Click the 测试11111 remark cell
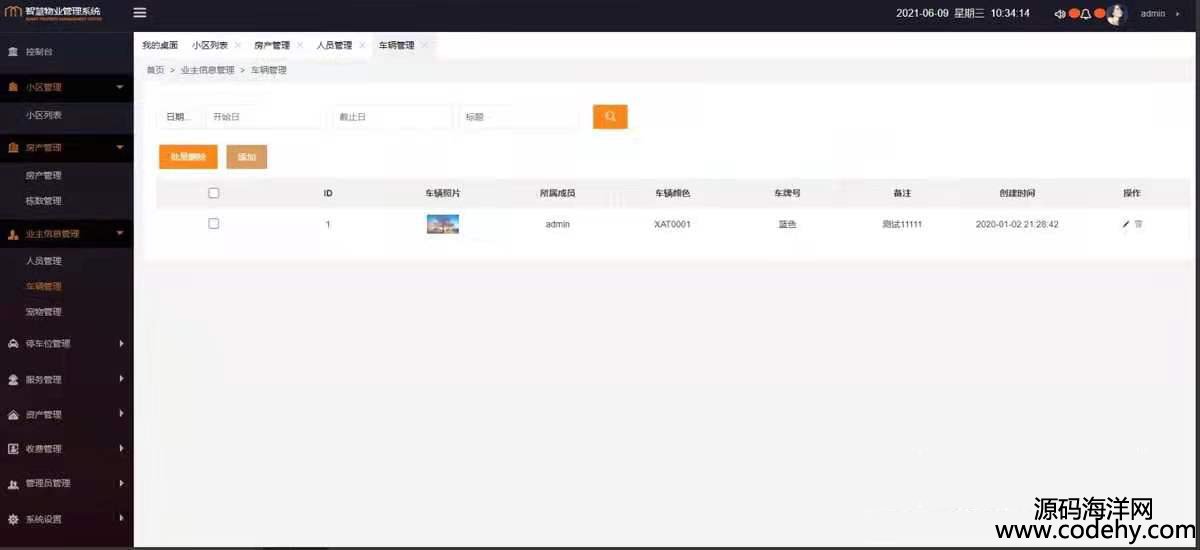Viewport: 1200px width, 550px height. 902,225
